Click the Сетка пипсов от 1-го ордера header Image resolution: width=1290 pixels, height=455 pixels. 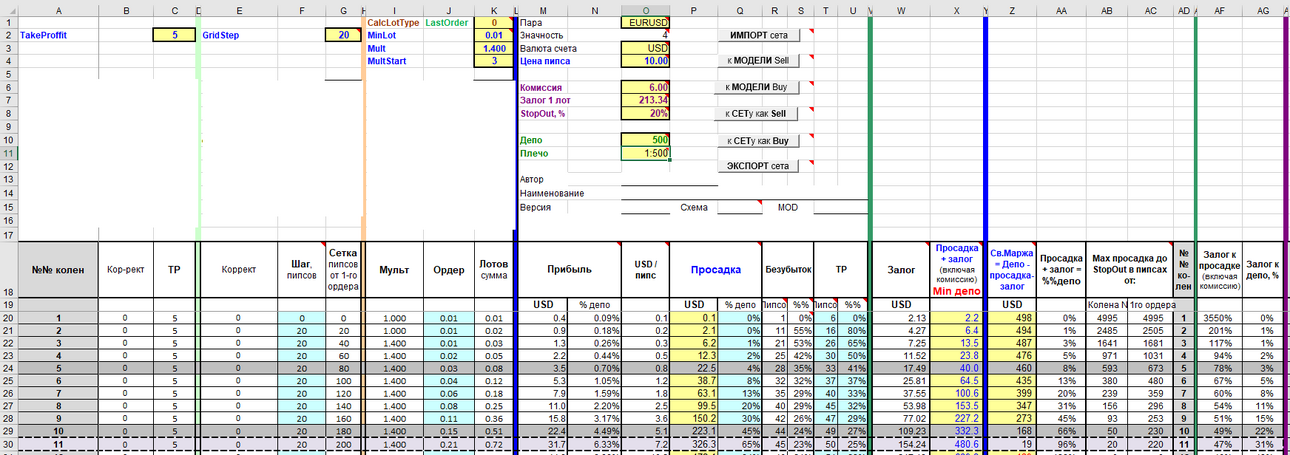tap(343, 270)
